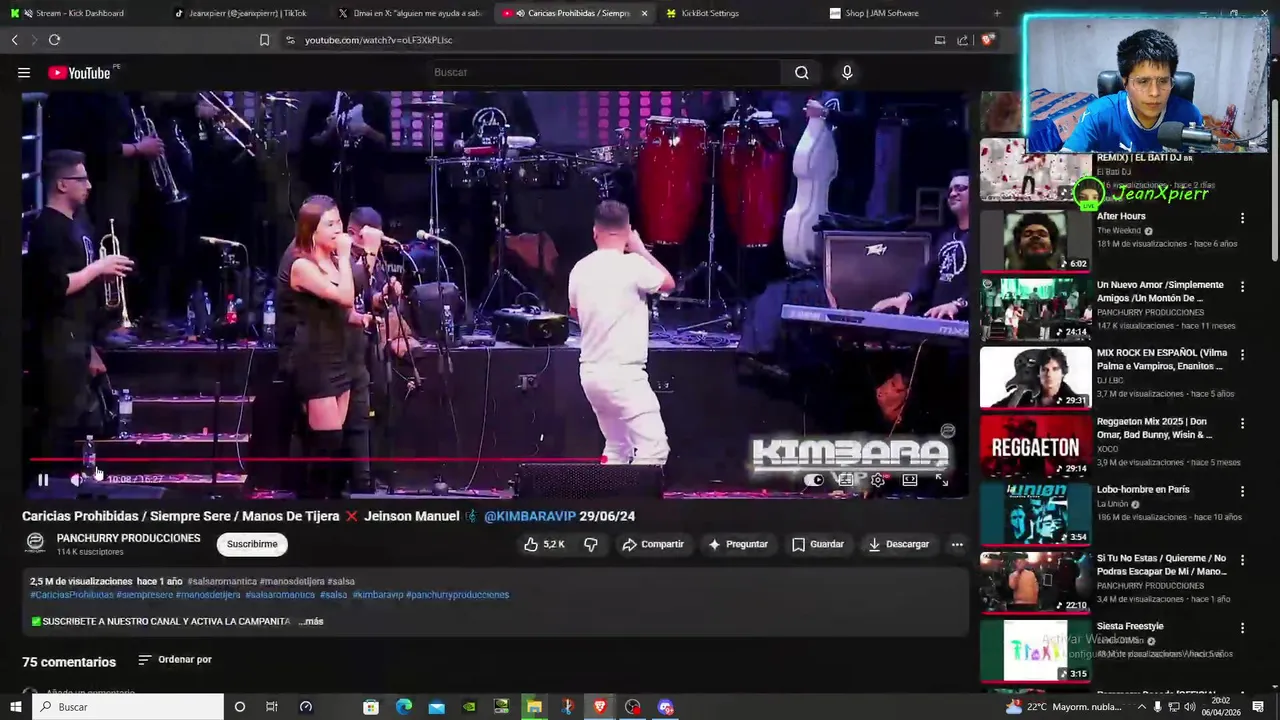
Task: Open Windows notification center icon
Action: pos(1258,707)
